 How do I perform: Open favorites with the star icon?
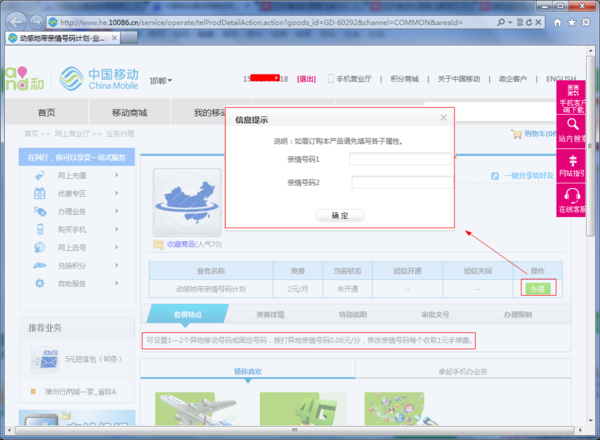[x=572, y=23]
